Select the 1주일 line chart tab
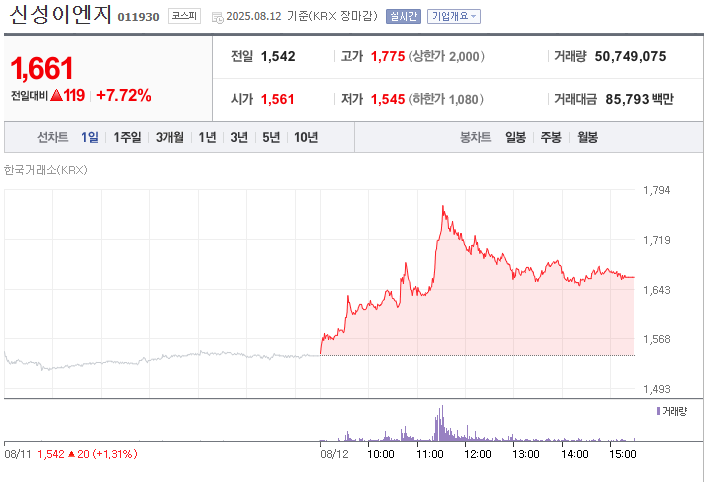704x482 pixels. click(127, 137)
